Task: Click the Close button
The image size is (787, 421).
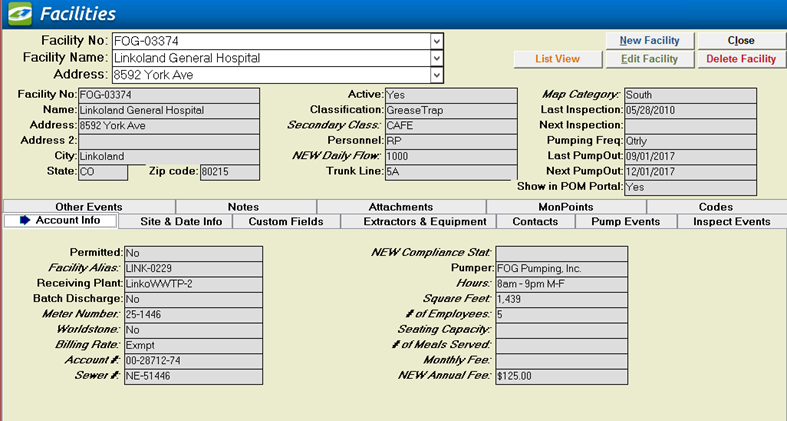Action: coord(741,41)
